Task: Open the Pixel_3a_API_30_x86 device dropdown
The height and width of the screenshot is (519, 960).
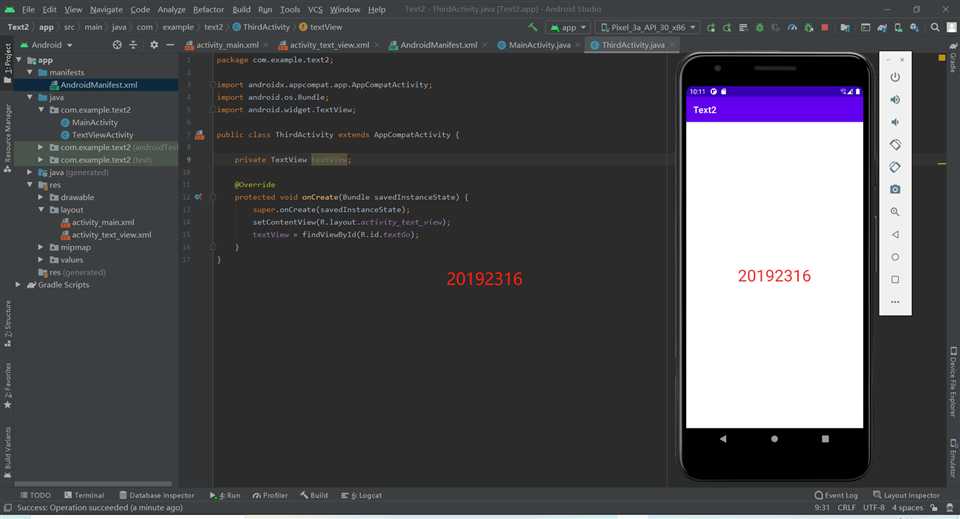Action: [x=648, y=28]
